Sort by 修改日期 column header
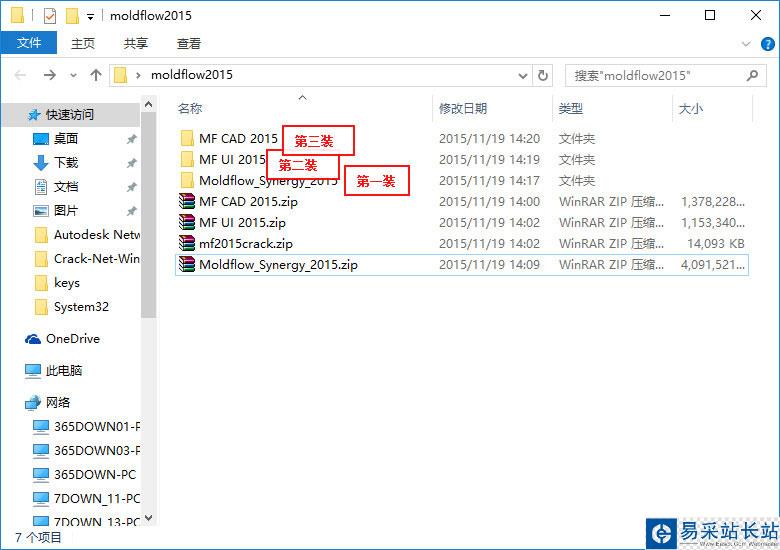Image resolution: width=780 pixels, height=550 pixels. (x=463, y=108)
